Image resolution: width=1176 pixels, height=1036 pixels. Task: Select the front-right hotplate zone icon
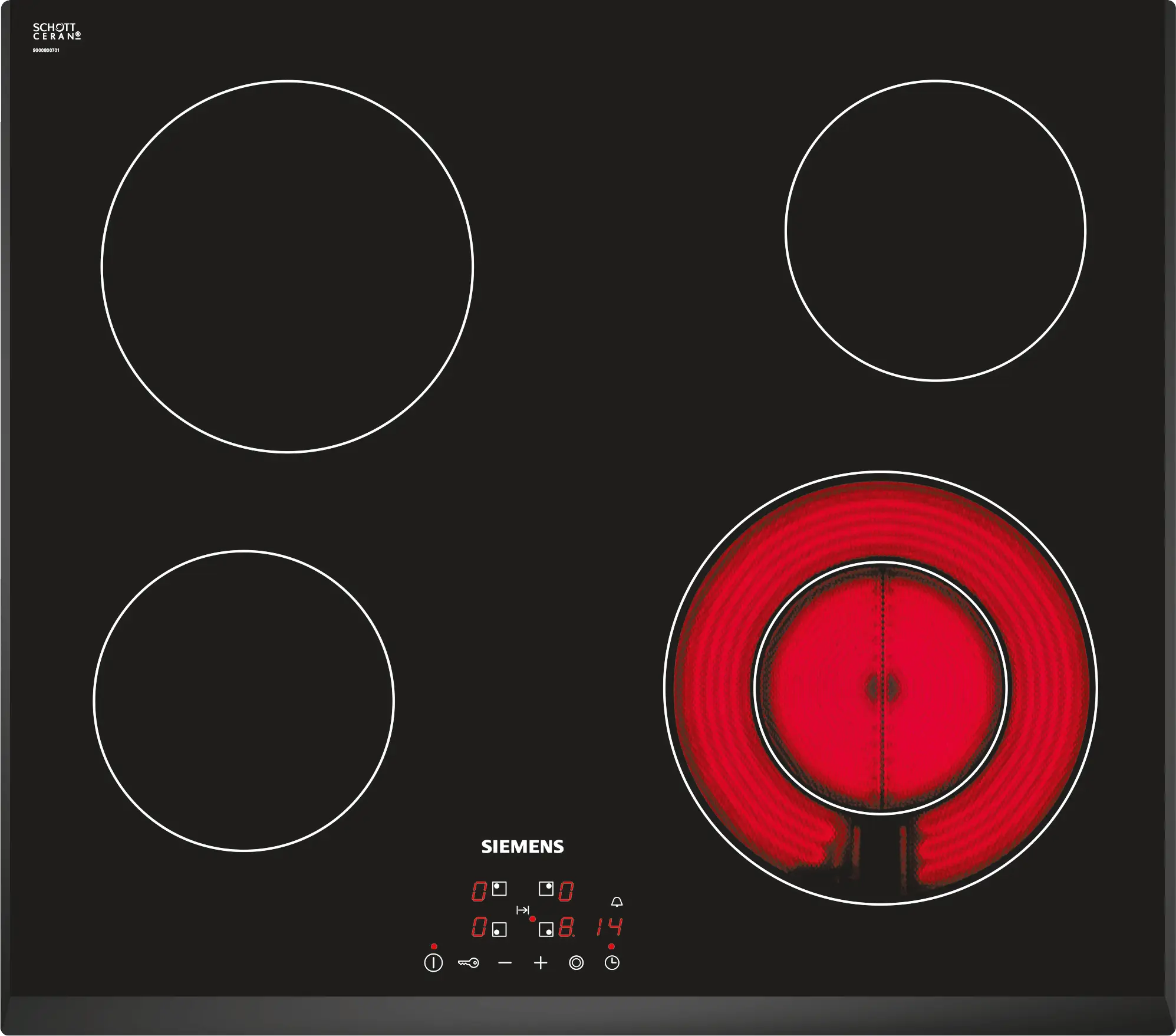click(x=546, y=930)
